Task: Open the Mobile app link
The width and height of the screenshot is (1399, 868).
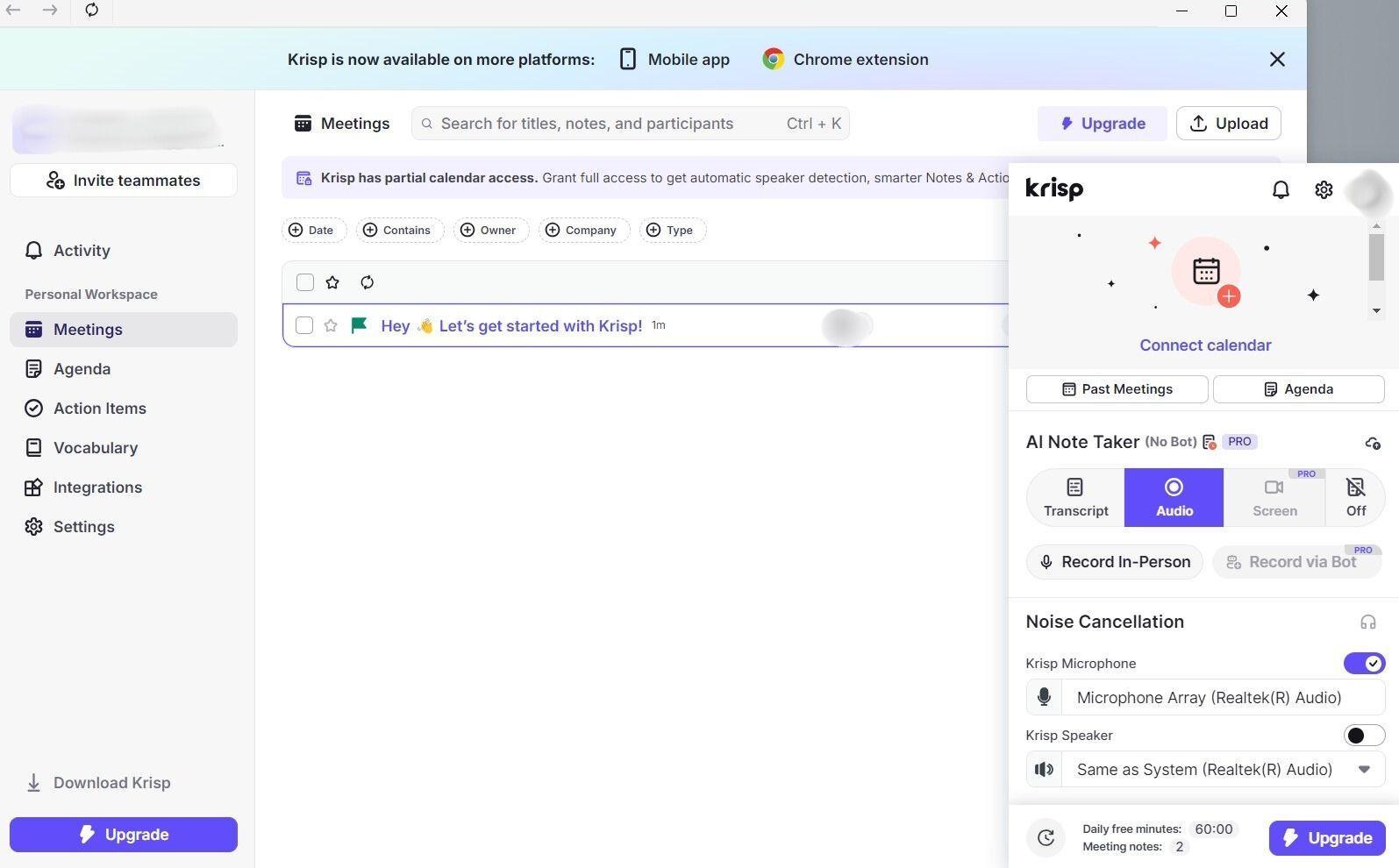Action: [x=675, y=60]
